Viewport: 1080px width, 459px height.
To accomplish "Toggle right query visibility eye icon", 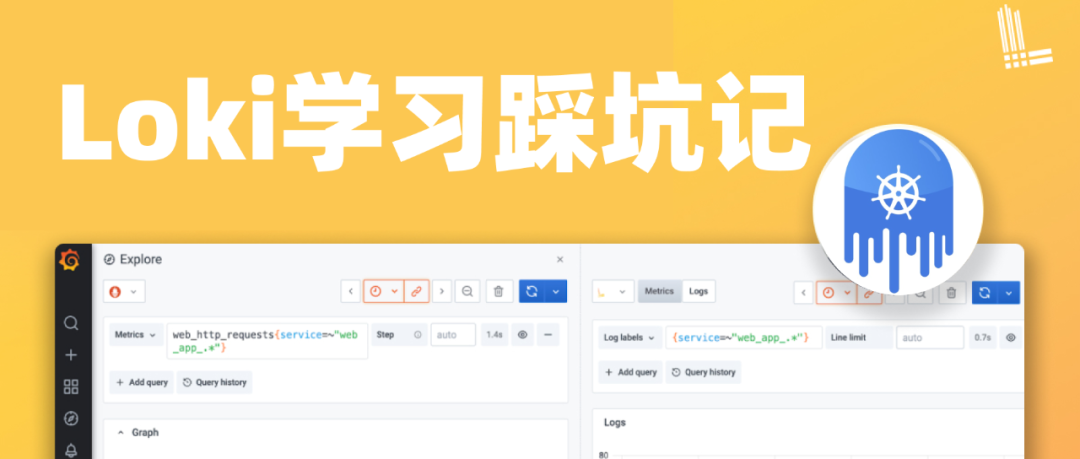I will pyautogui.click(x=1010, y=338).
